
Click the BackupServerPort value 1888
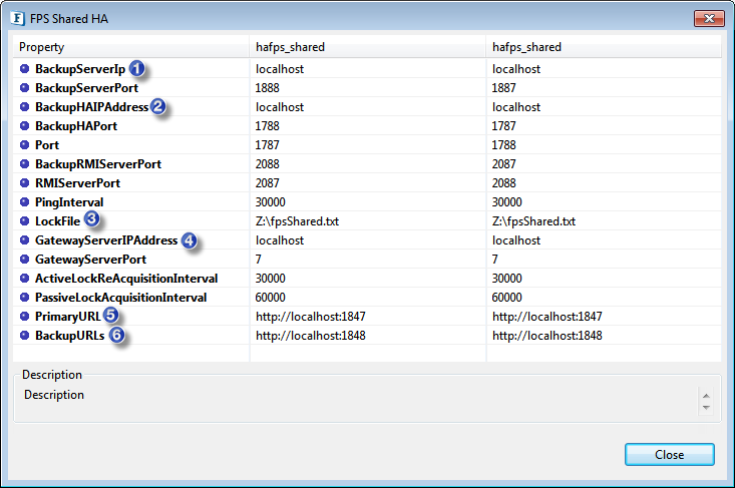pyautogui.click(x=267, y=88)
